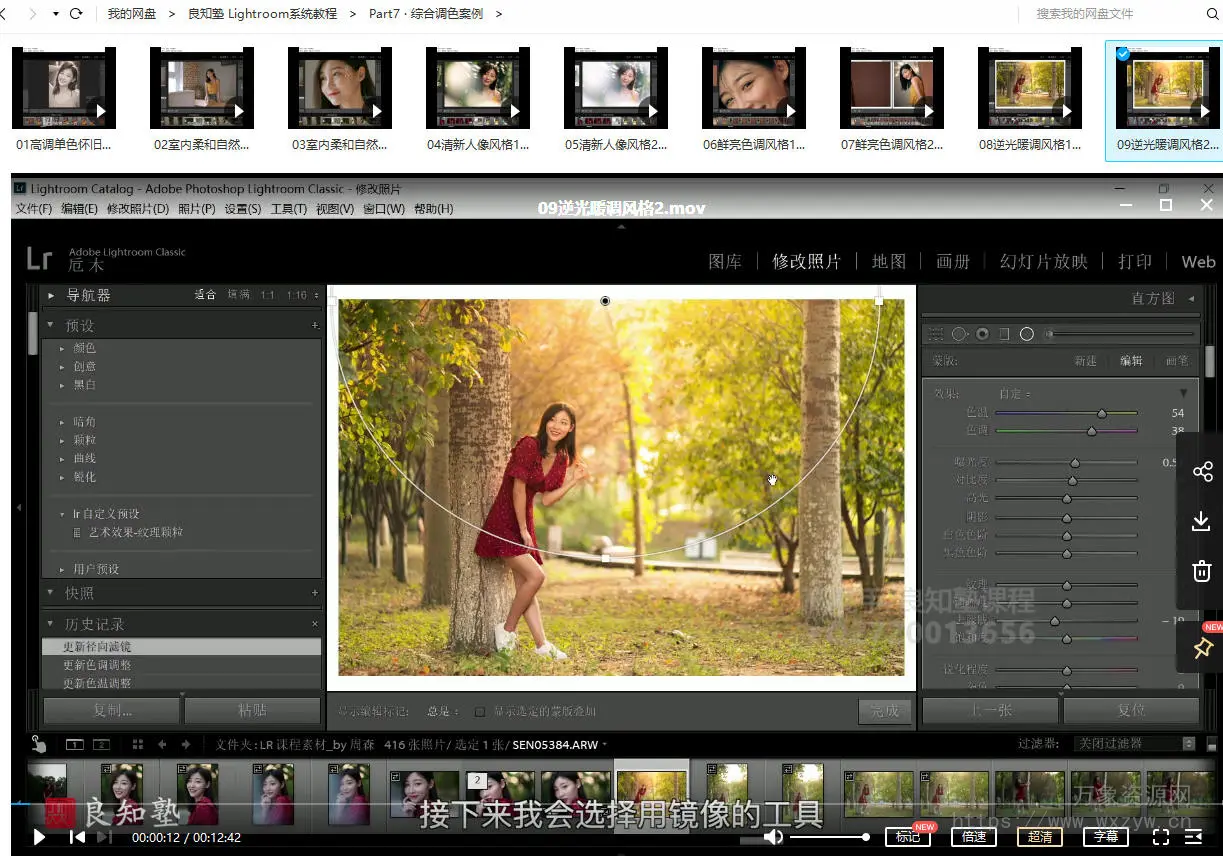1223x856 pixels.
Task: Click the 完成 done button
Action: [x=884, y=711]
